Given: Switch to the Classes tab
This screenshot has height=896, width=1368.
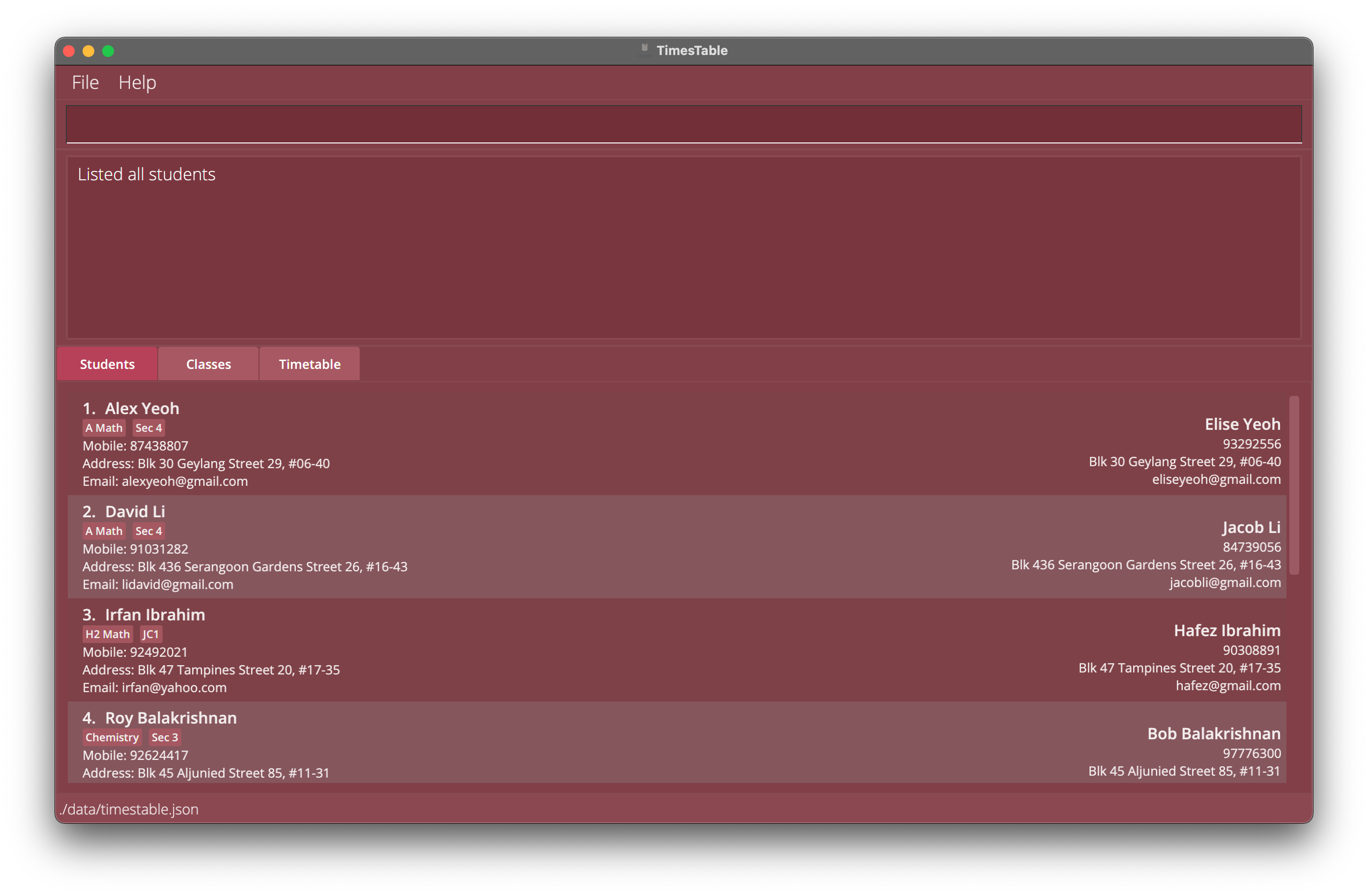Looking at the screenshot, I should (208, 364).
